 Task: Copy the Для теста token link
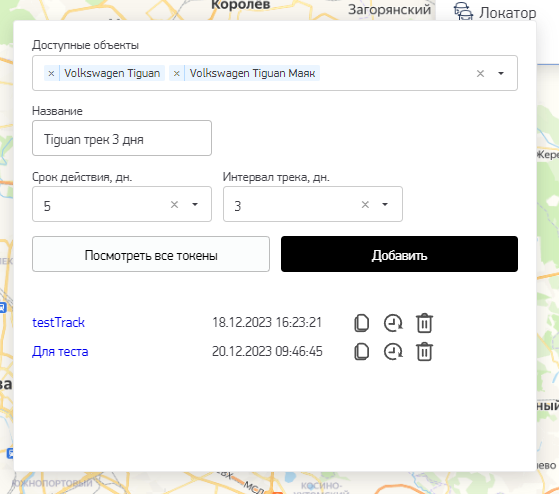361,352
